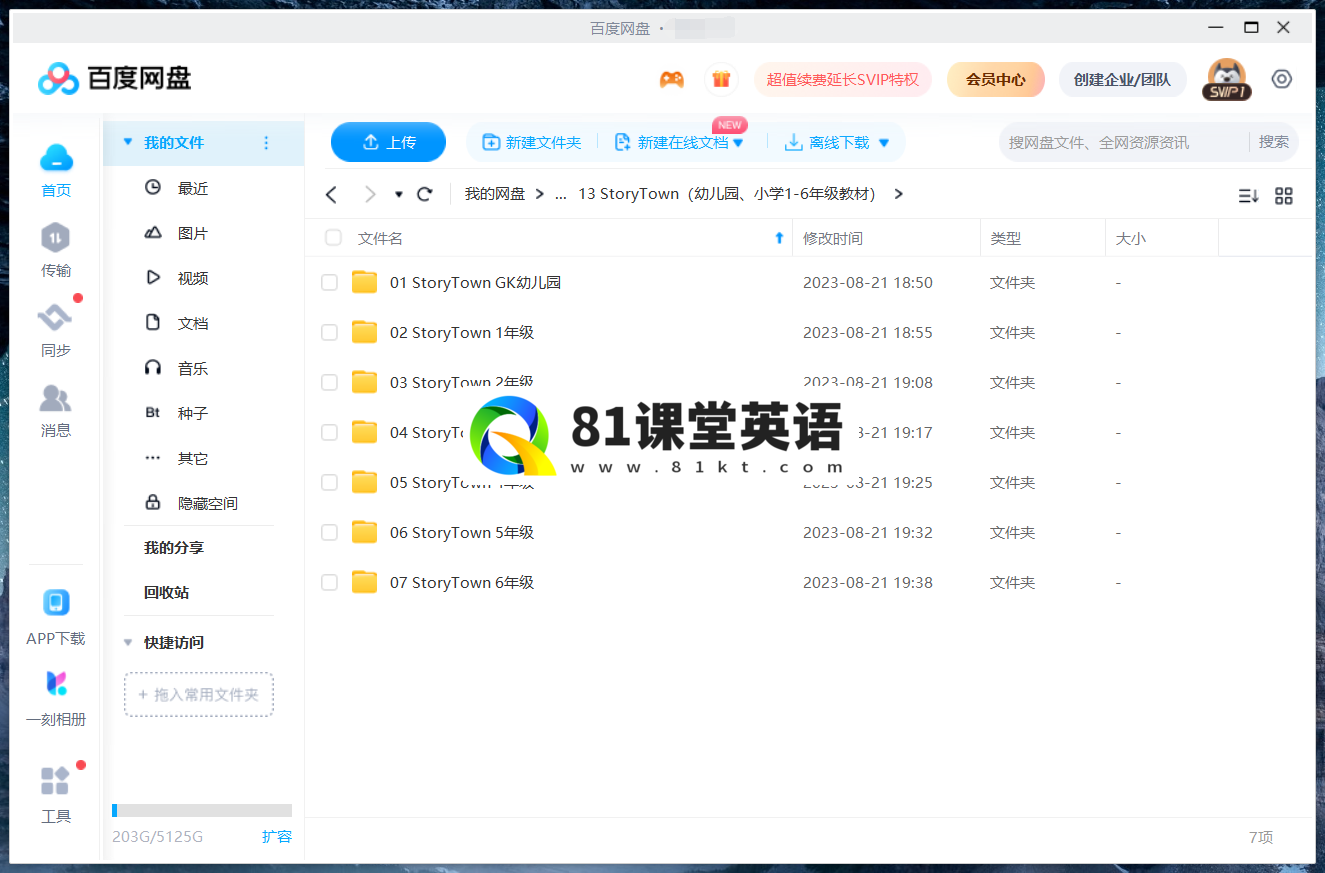Screen dimensions: 1325x873
Task: Go back with the left arrow
Action: point(332,194)
